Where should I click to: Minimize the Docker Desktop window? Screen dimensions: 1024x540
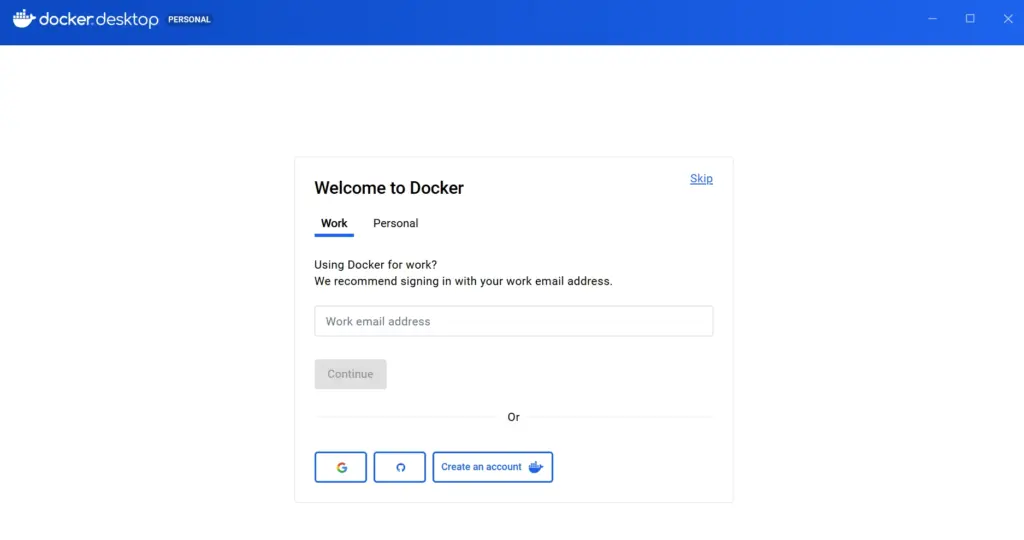933,19
